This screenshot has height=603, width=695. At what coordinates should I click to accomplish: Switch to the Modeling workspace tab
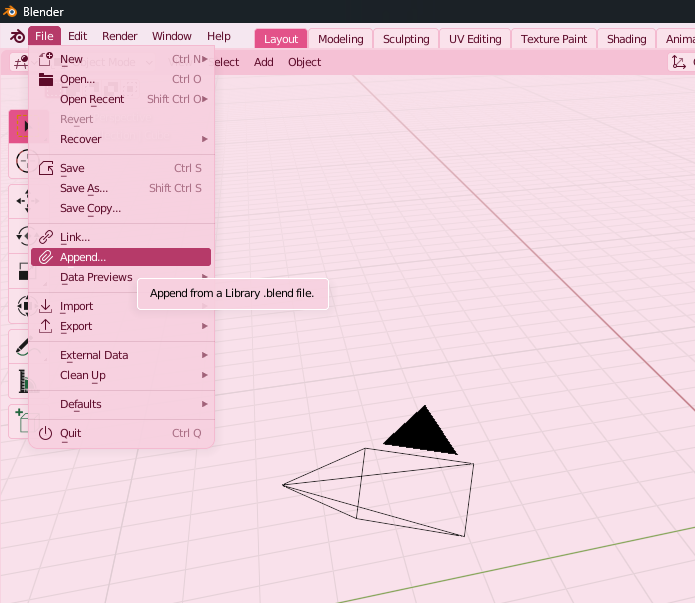click(340, 39)
